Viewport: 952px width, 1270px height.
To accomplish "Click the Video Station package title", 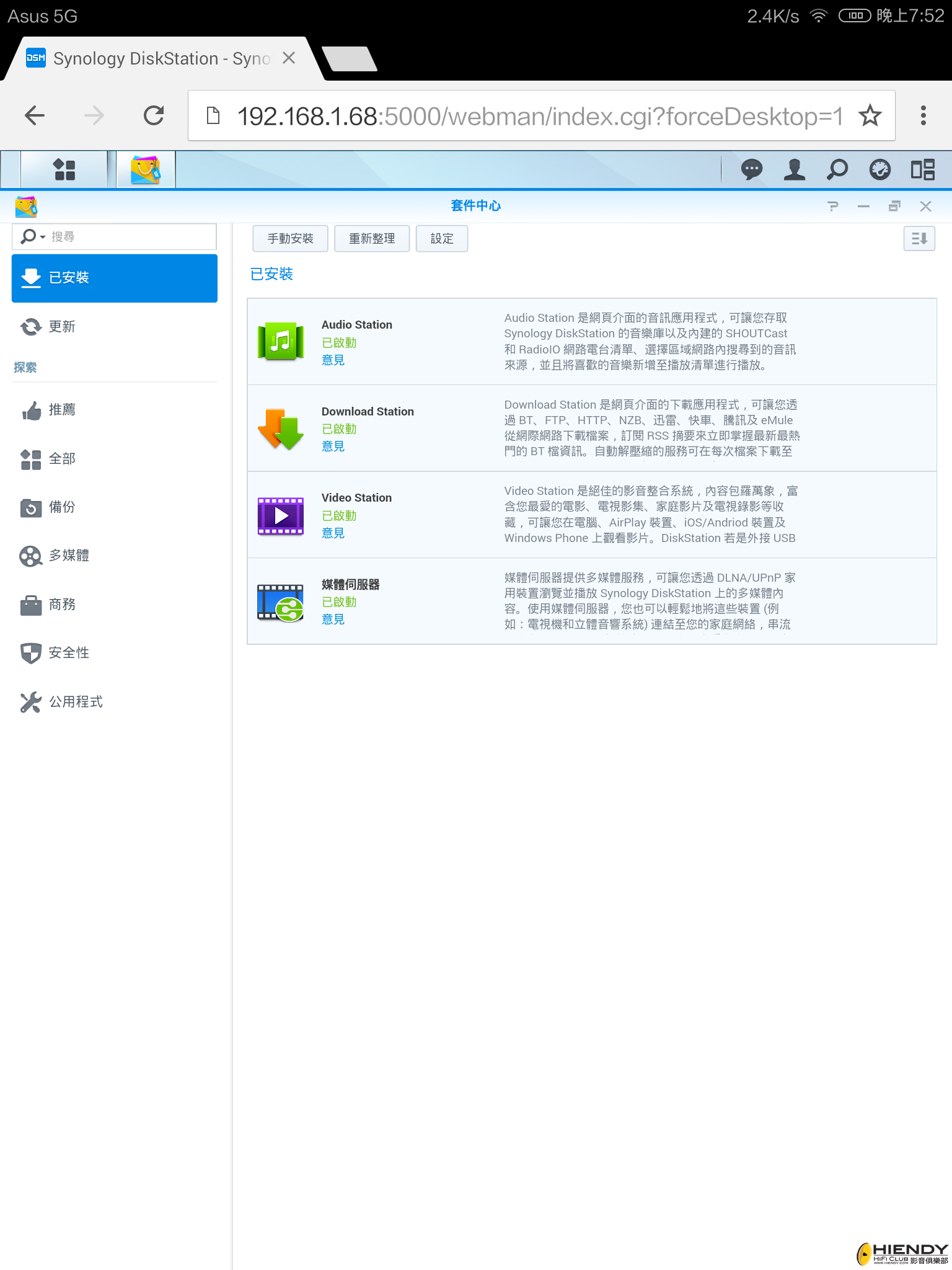I will (356, 498).
